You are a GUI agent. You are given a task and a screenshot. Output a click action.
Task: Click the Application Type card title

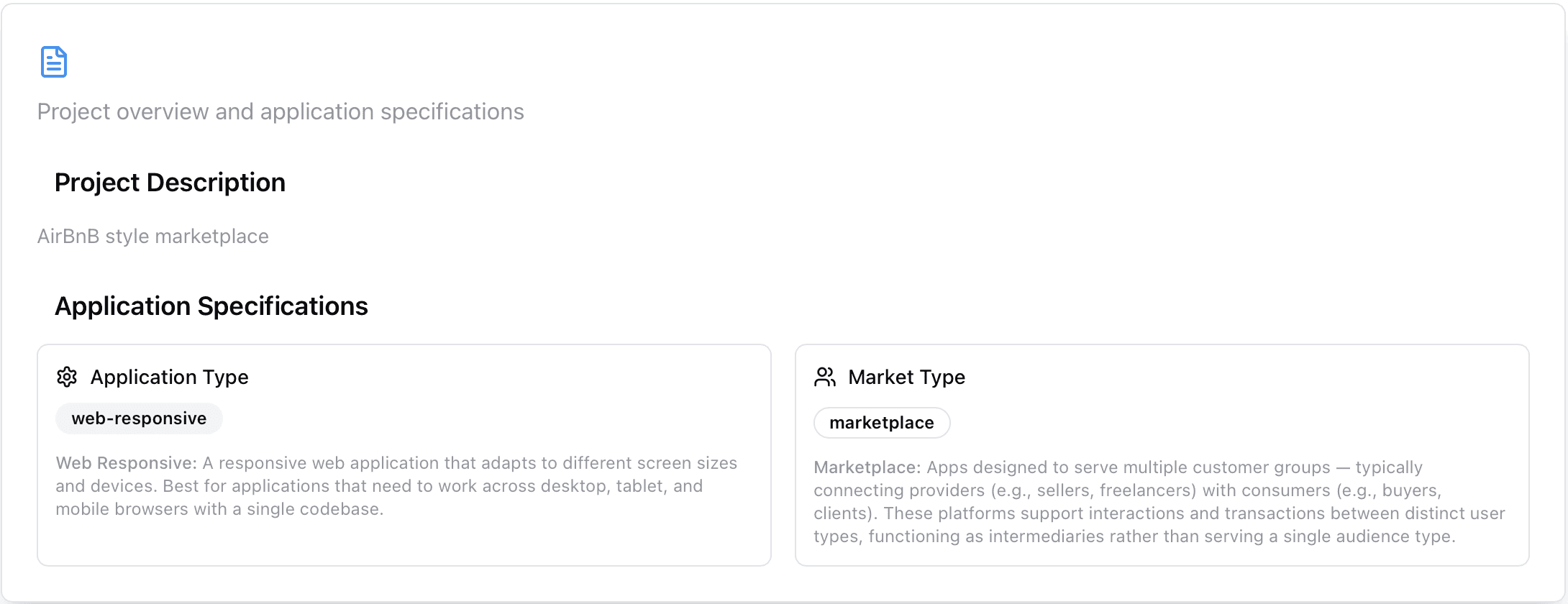[x=169, y=377]
